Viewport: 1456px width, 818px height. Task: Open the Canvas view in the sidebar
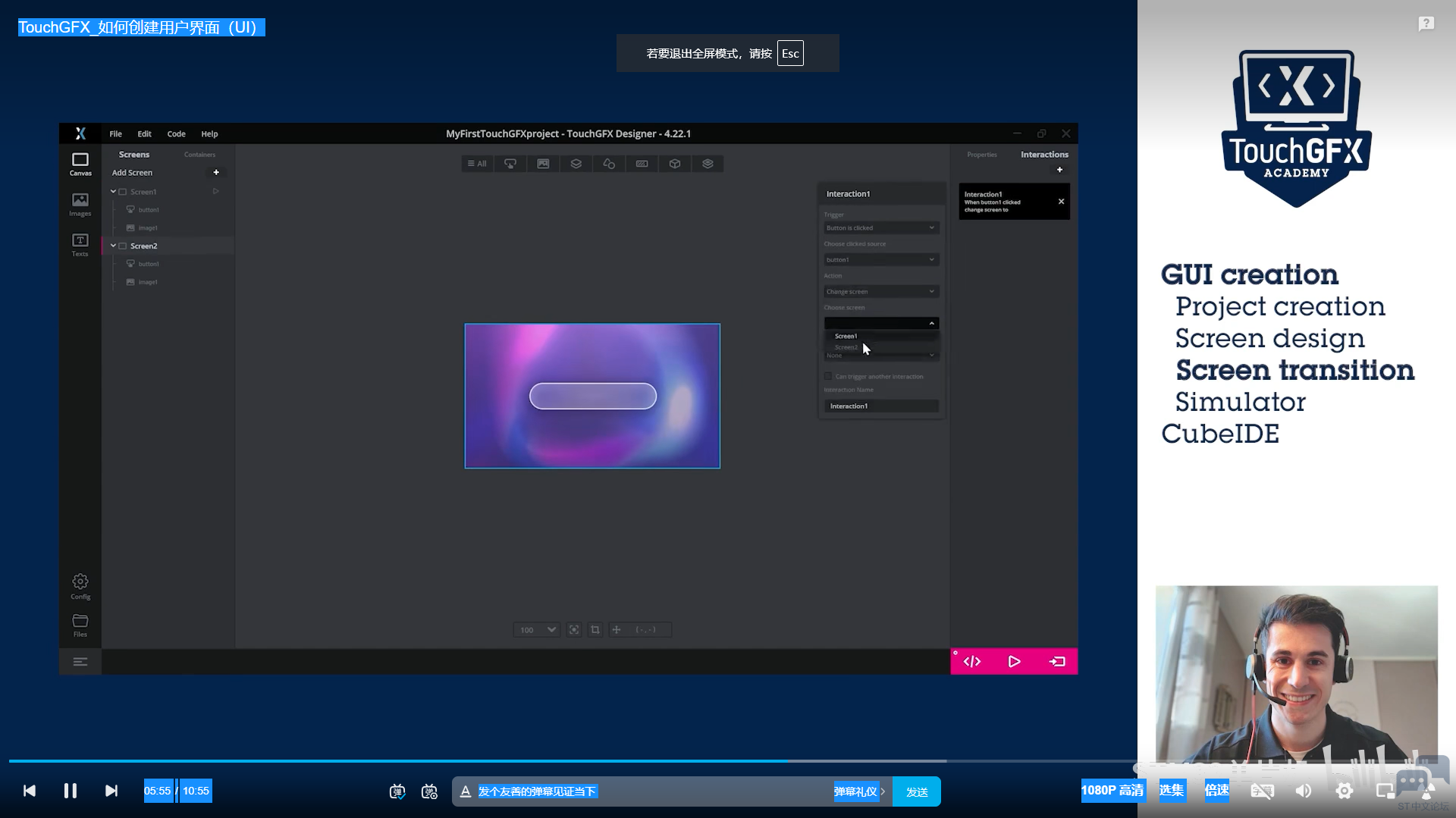pos(80,164)
